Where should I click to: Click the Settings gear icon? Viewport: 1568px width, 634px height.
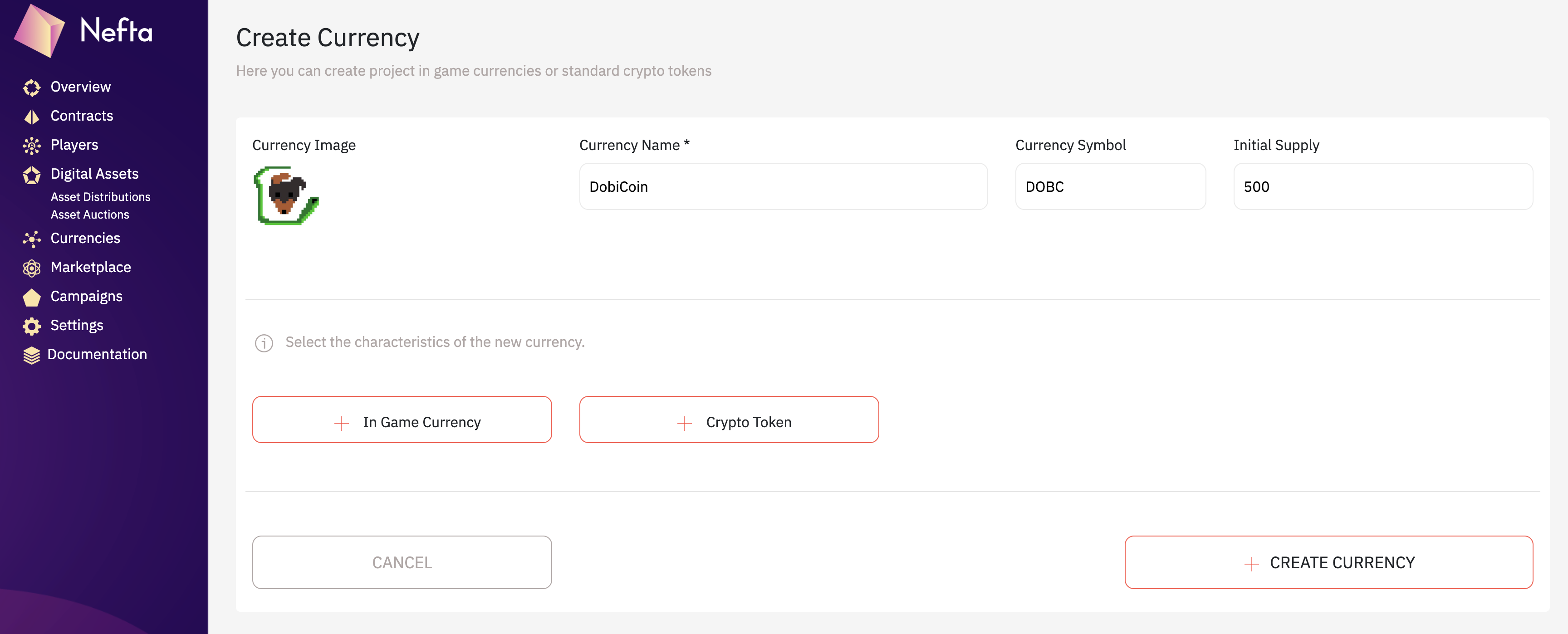pos(32,326)
